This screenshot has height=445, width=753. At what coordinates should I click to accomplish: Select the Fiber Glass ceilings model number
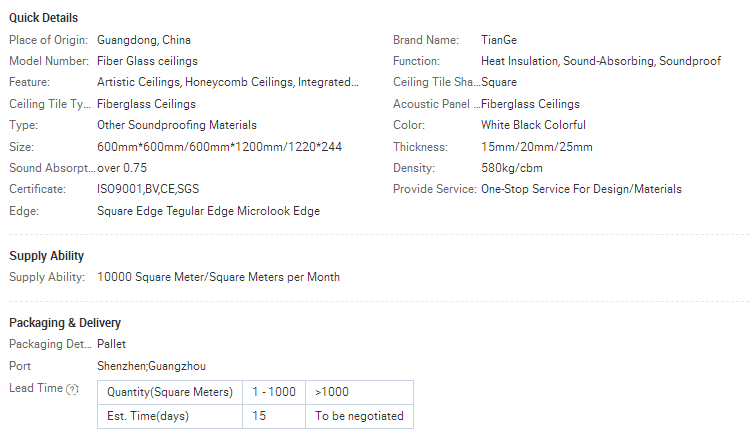(146, 62)
